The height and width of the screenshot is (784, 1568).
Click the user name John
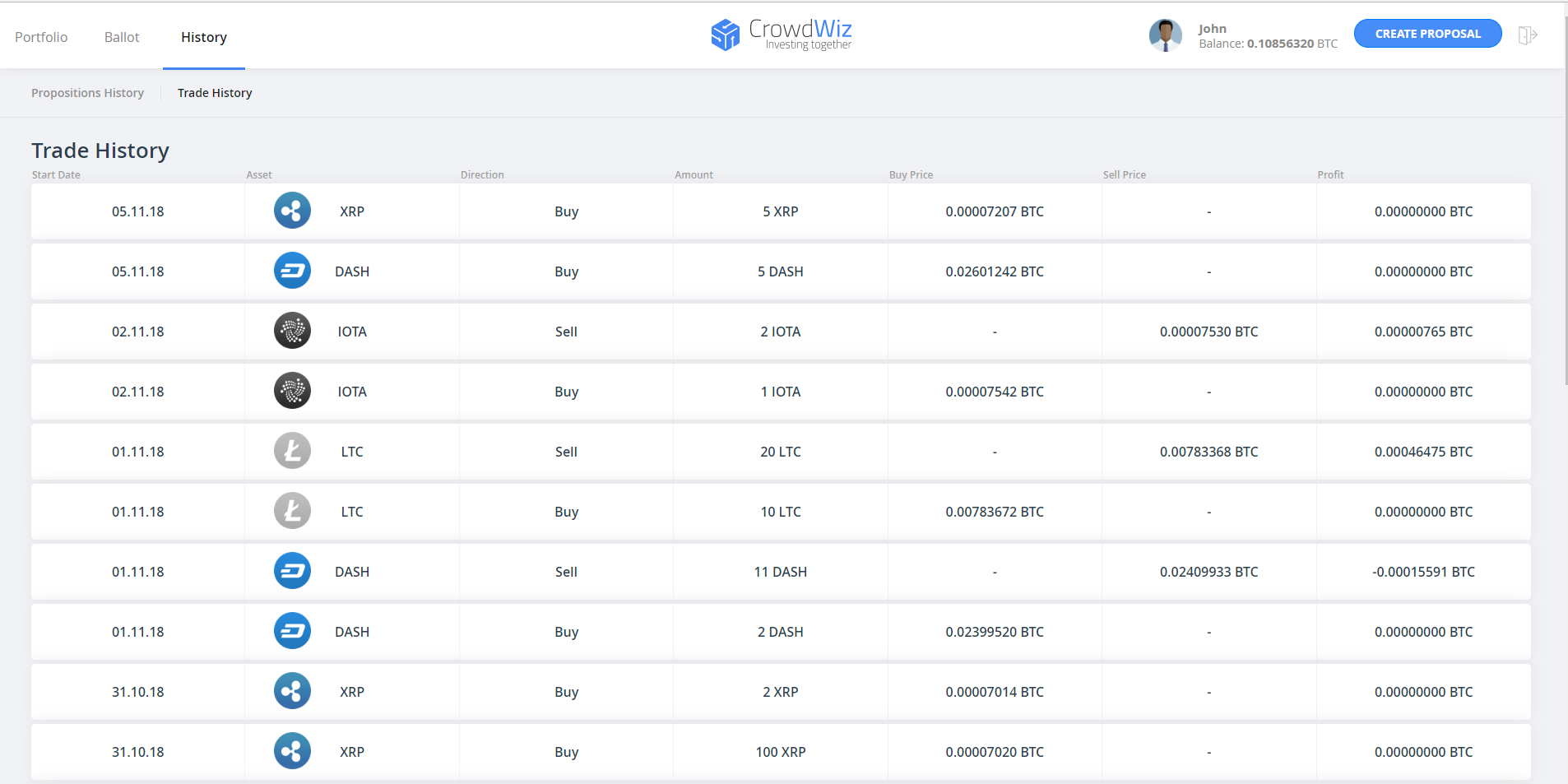click(1212, 29)
